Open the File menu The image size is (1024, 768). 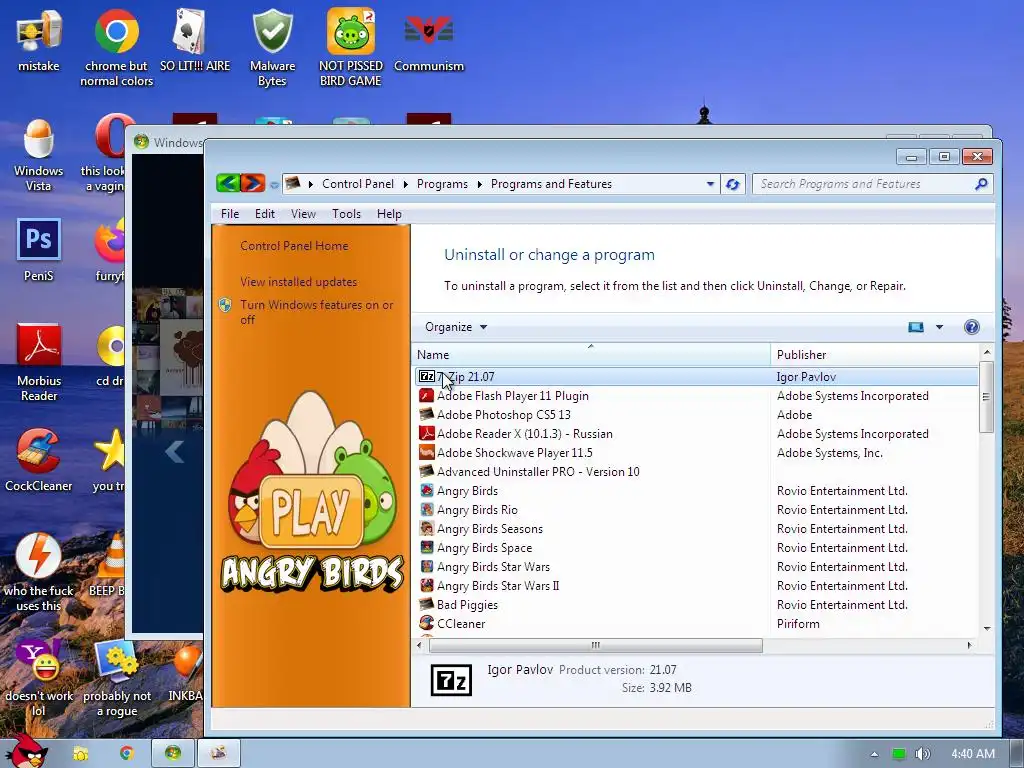click(x=230, y=214)
